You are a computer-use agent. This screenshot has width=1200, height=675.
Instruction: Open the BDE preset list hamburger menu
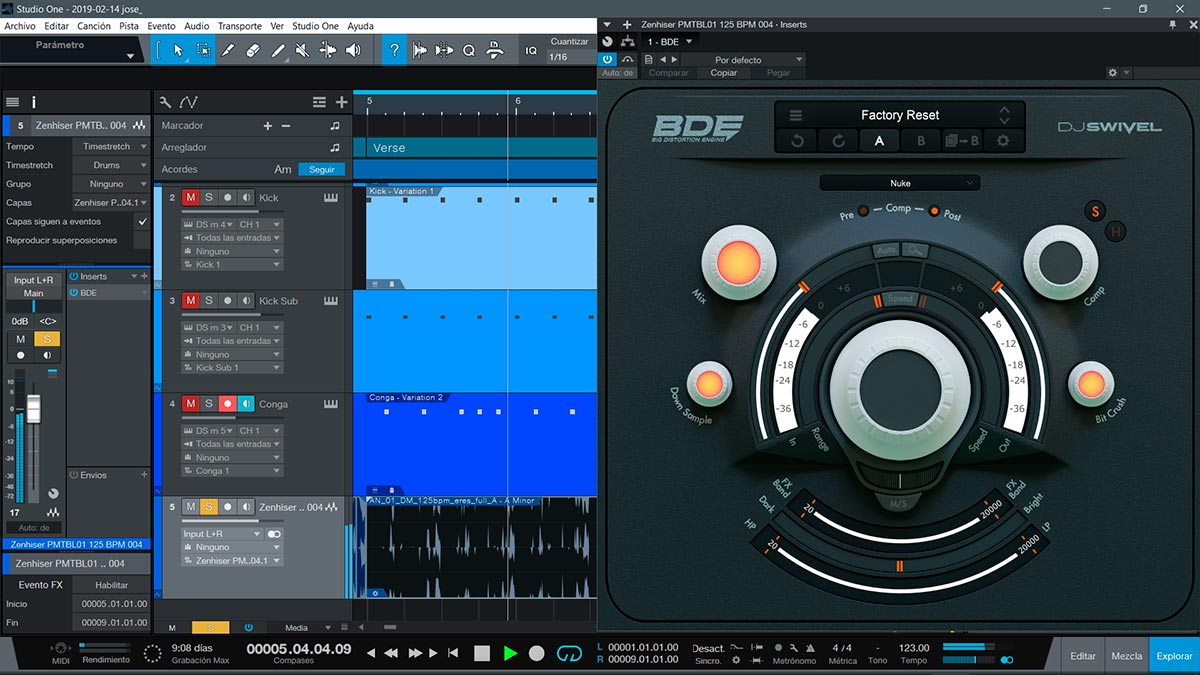796,115
